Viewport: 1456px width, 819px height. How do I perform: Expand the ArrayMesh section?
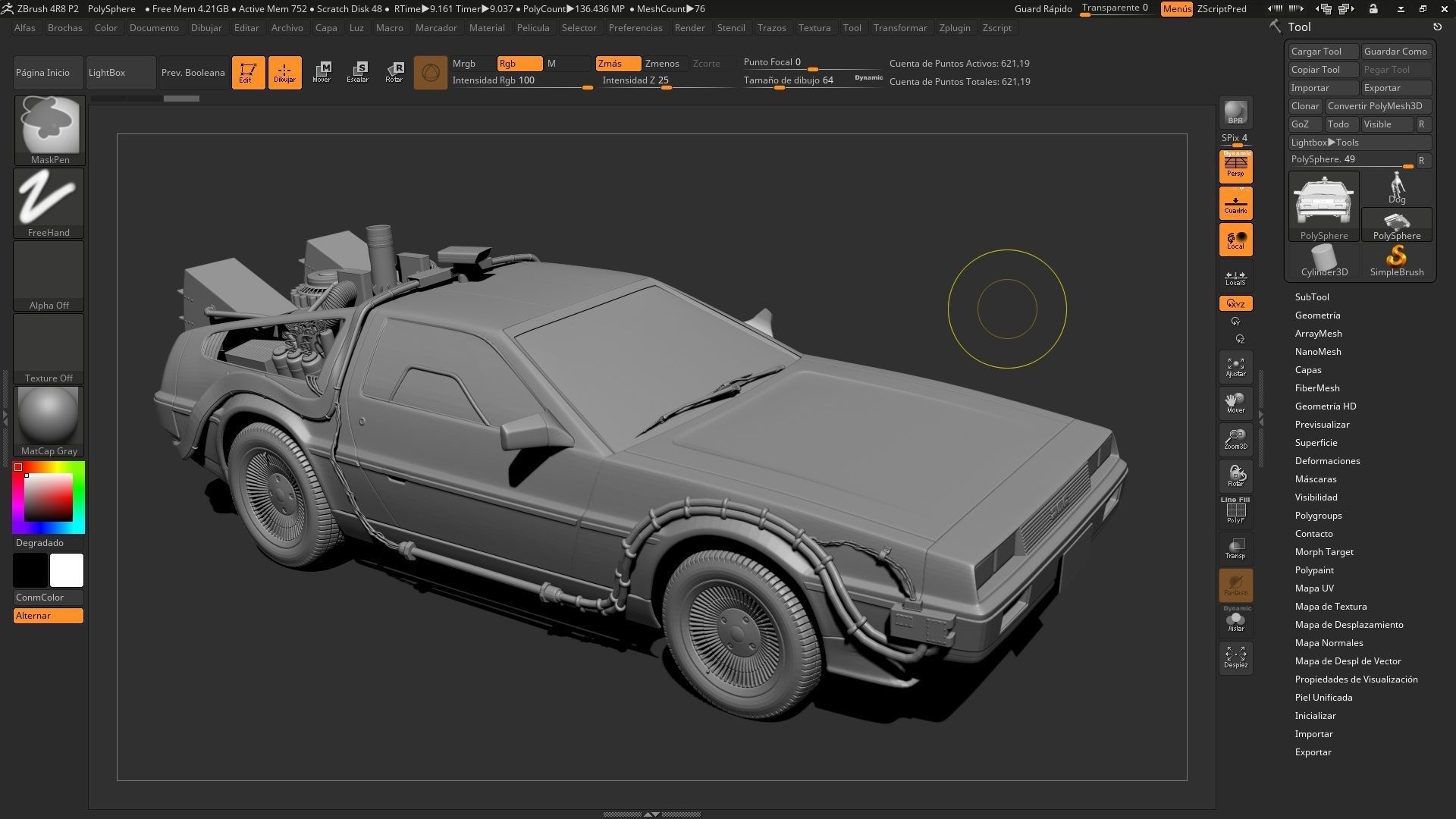click(1319, 334)
